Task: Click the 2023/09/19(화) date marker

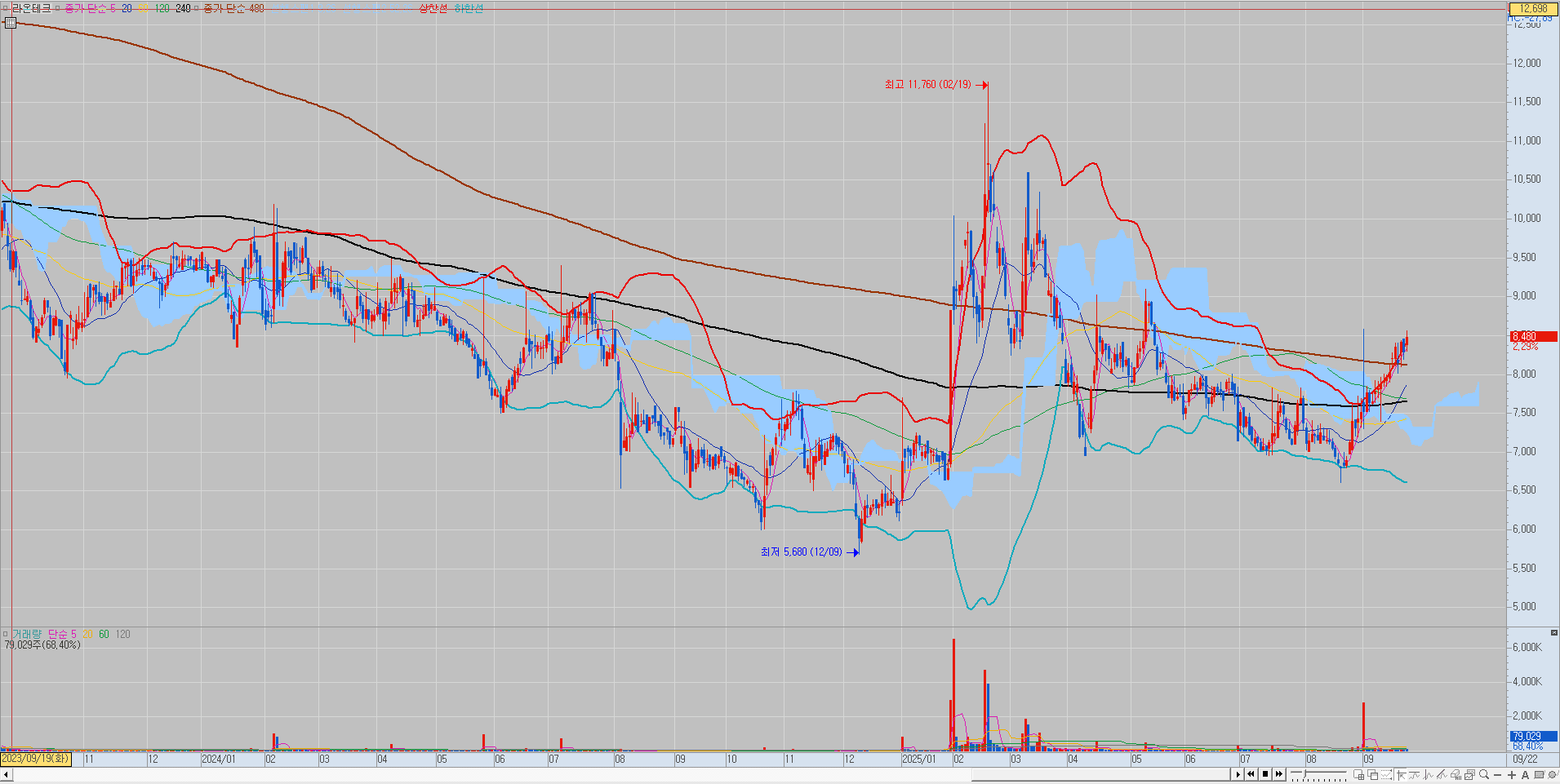Action: (x=35, y=759)
